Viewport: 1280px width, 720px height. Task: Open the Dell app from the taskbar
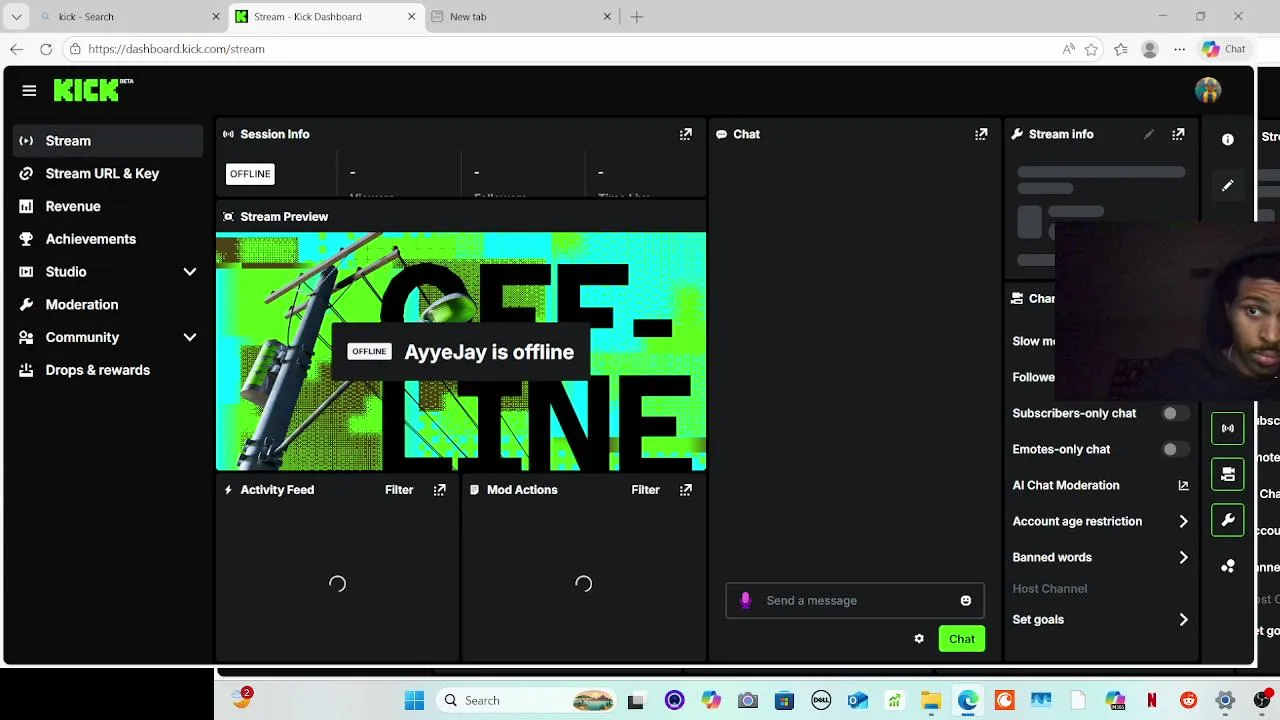(821, 700)
